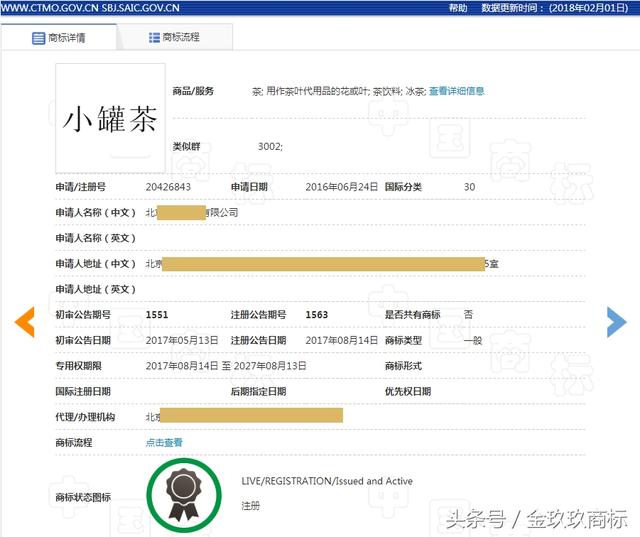
Task: Open 查看详细信息 link for goods/services
Action: (x=456, y=91)
